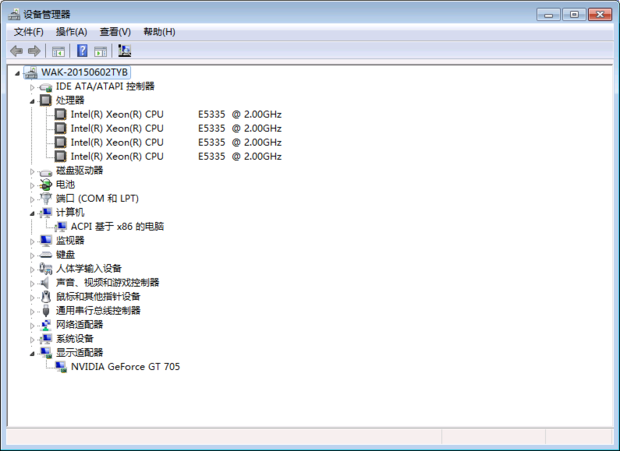Select the NVIDIA GeForce GT 705 device
This screenshot has height=451, width=620.
(x=125, y=367)
